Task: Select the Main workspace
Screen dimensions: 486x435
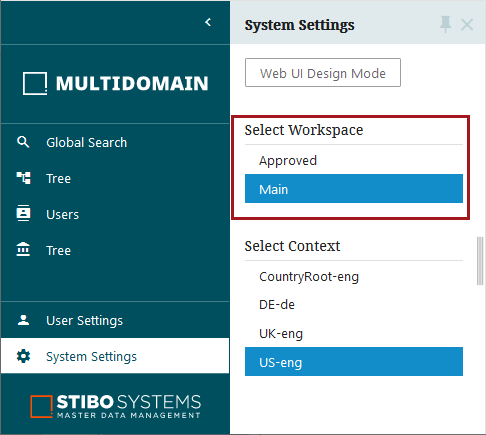Action: coord(354,189)
